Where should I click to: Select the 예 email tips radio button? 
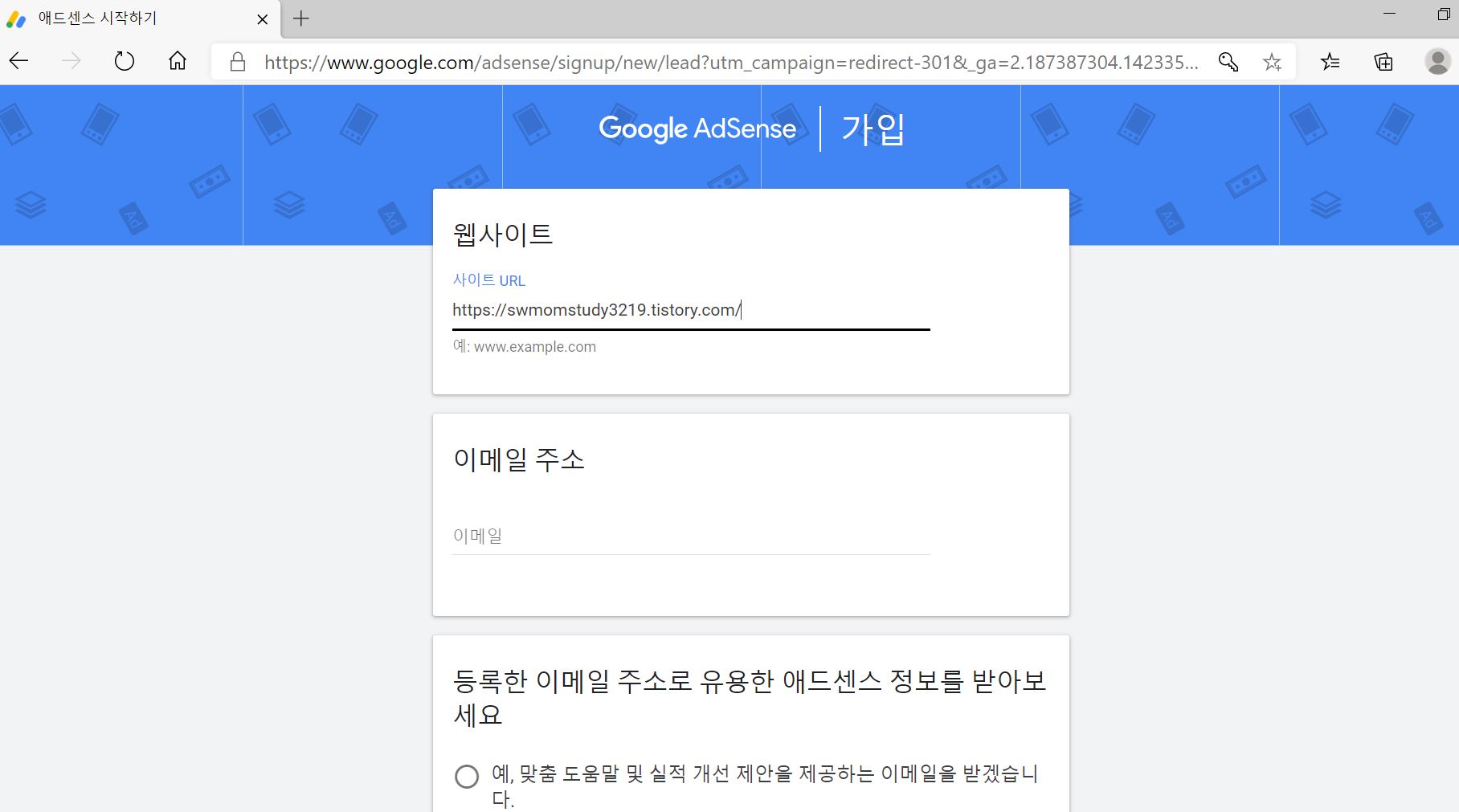pyautogui.click(x=467, y=777)
